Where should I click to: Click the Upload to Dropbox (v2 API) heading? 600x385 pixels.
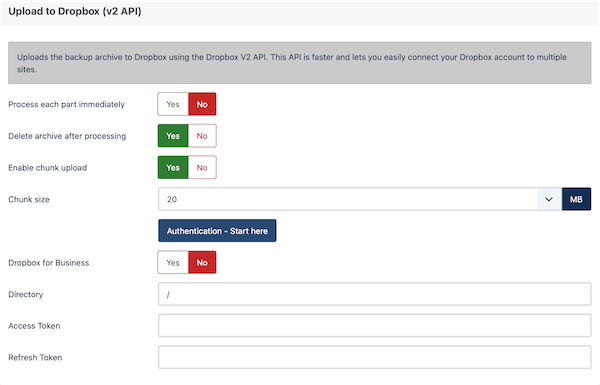pos(75,11)
